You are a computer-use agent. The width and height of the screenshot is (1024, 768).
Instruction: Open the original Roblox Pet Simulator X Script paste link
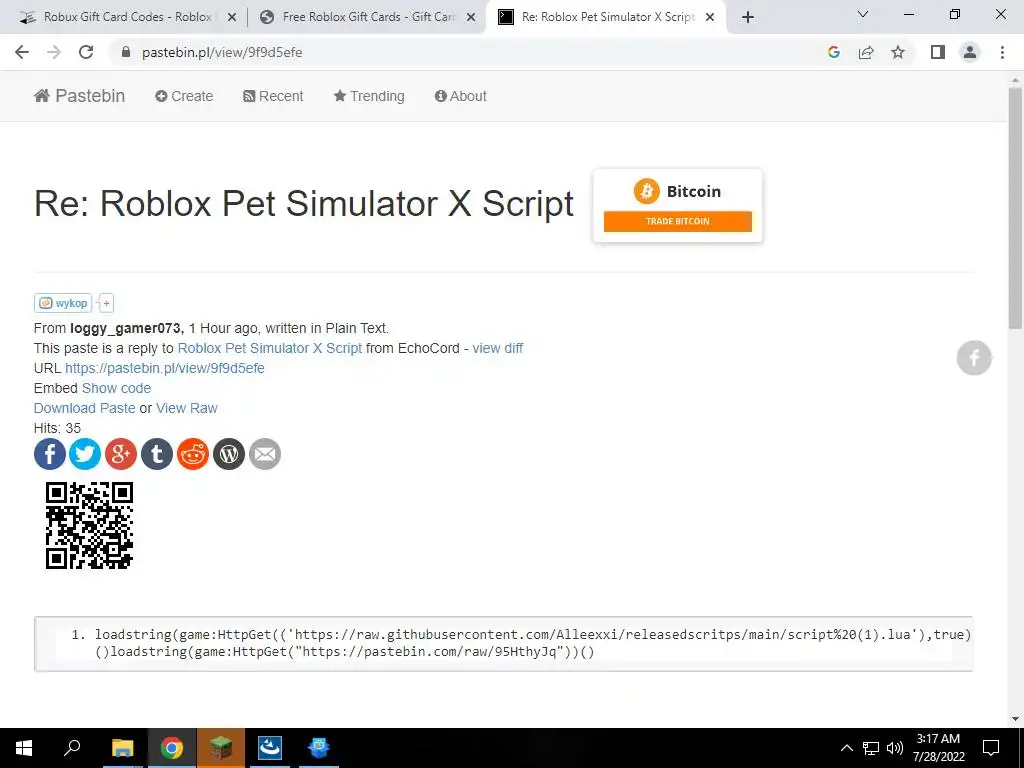270,348
